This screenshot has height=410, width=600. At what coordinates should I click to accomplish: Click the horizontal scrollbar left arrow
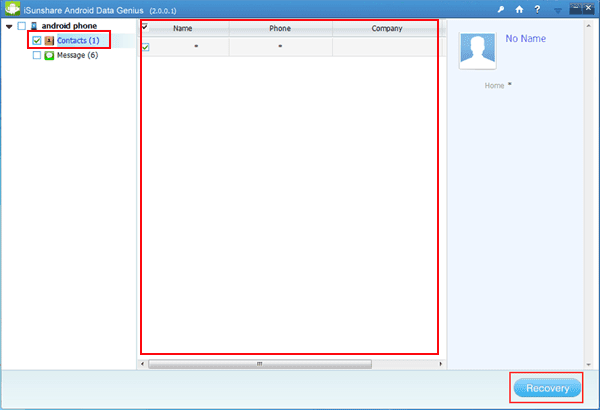tap(142, 364)
